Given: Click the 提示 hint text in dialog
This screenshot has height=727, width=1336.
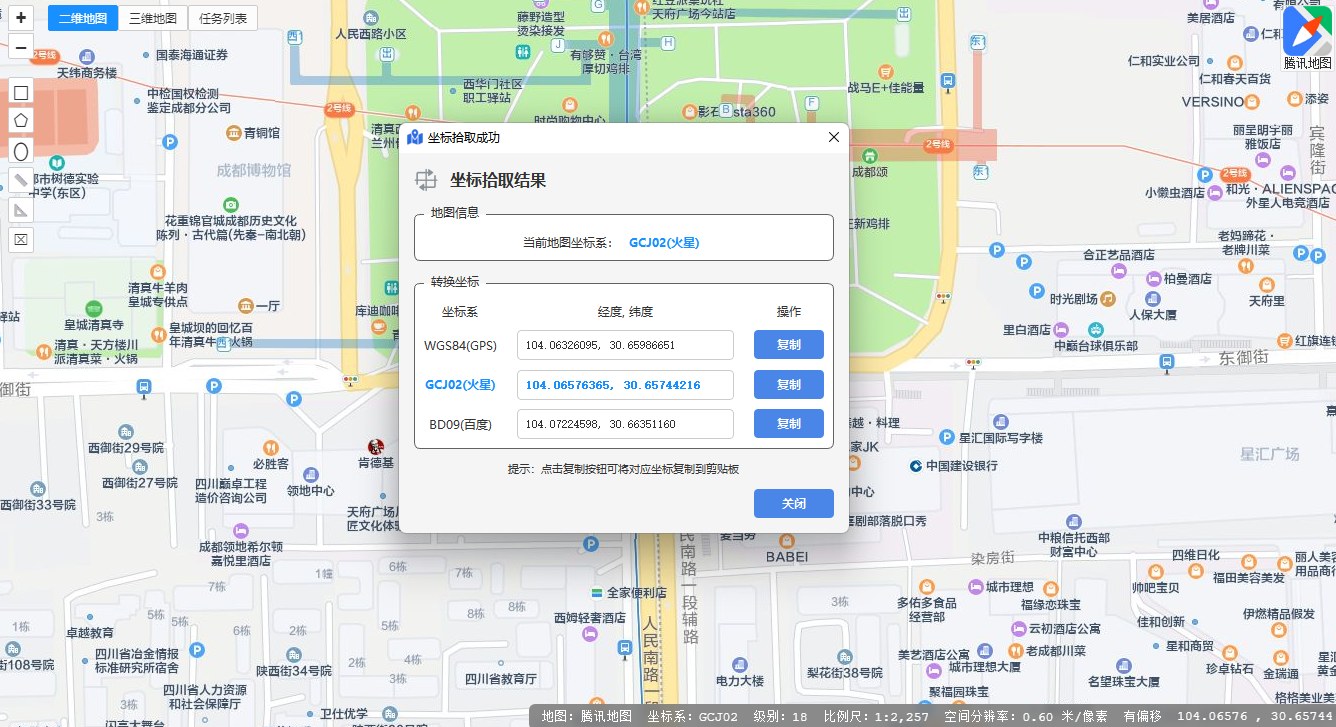Looking at the screenshot, I should pyautogui.click(x=623, y=469).
